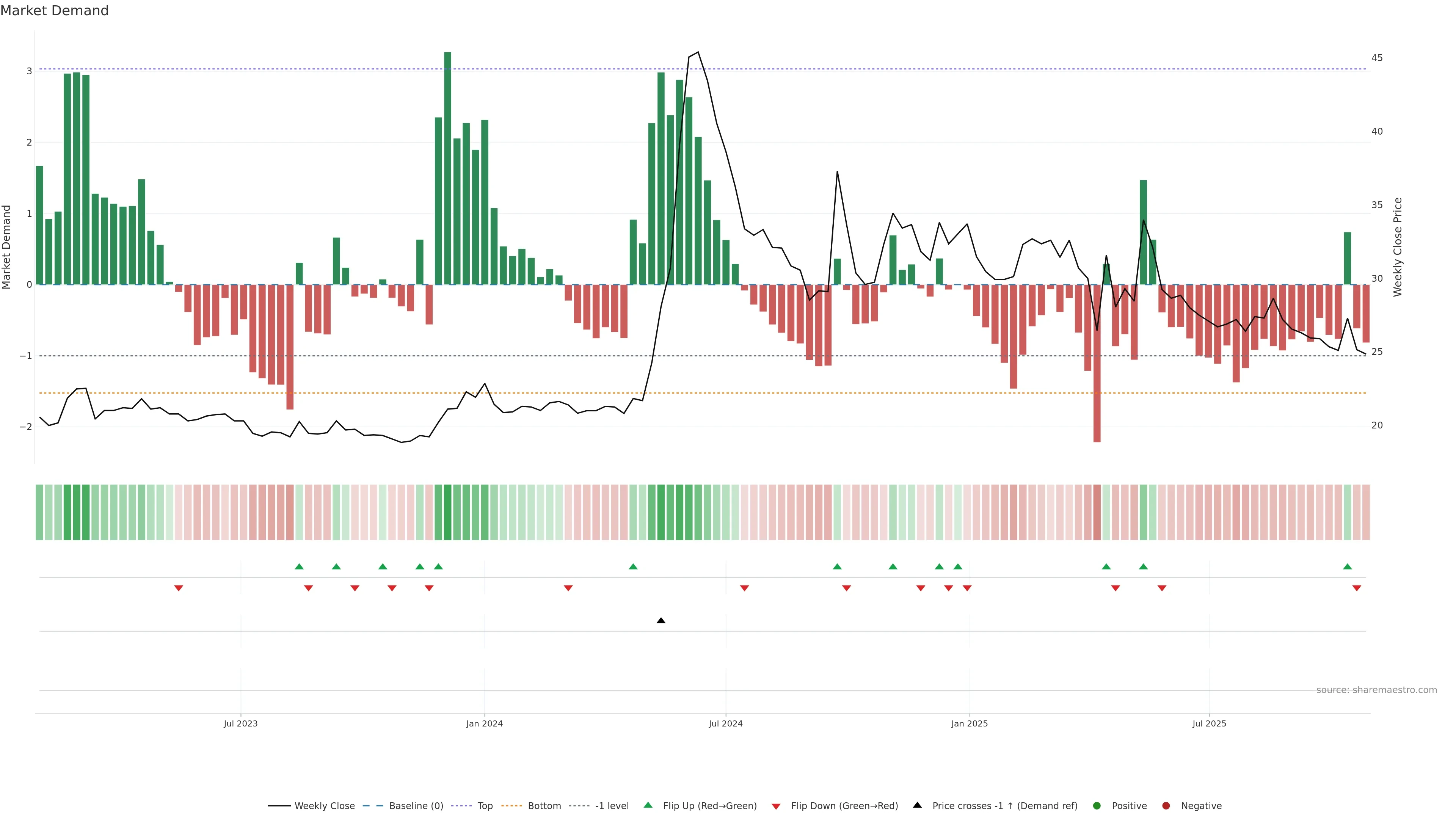The height and width of the screenshot is (819, 1456).
Task: Click the red Flip Down legend triangle
Action: [776, 806]
